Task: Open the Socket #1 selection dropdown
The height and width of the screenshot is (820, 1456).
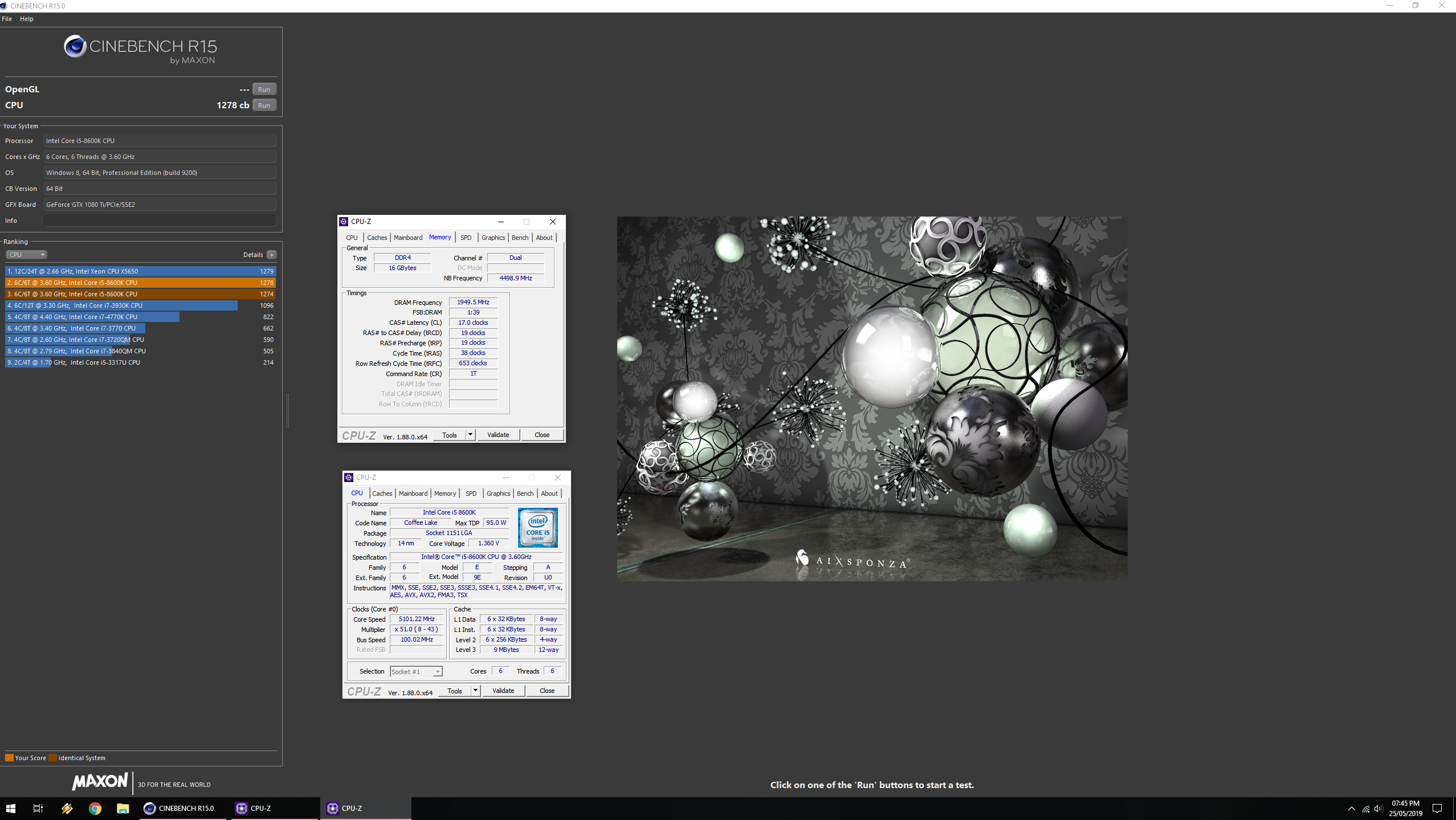Action: coord(416,672)
